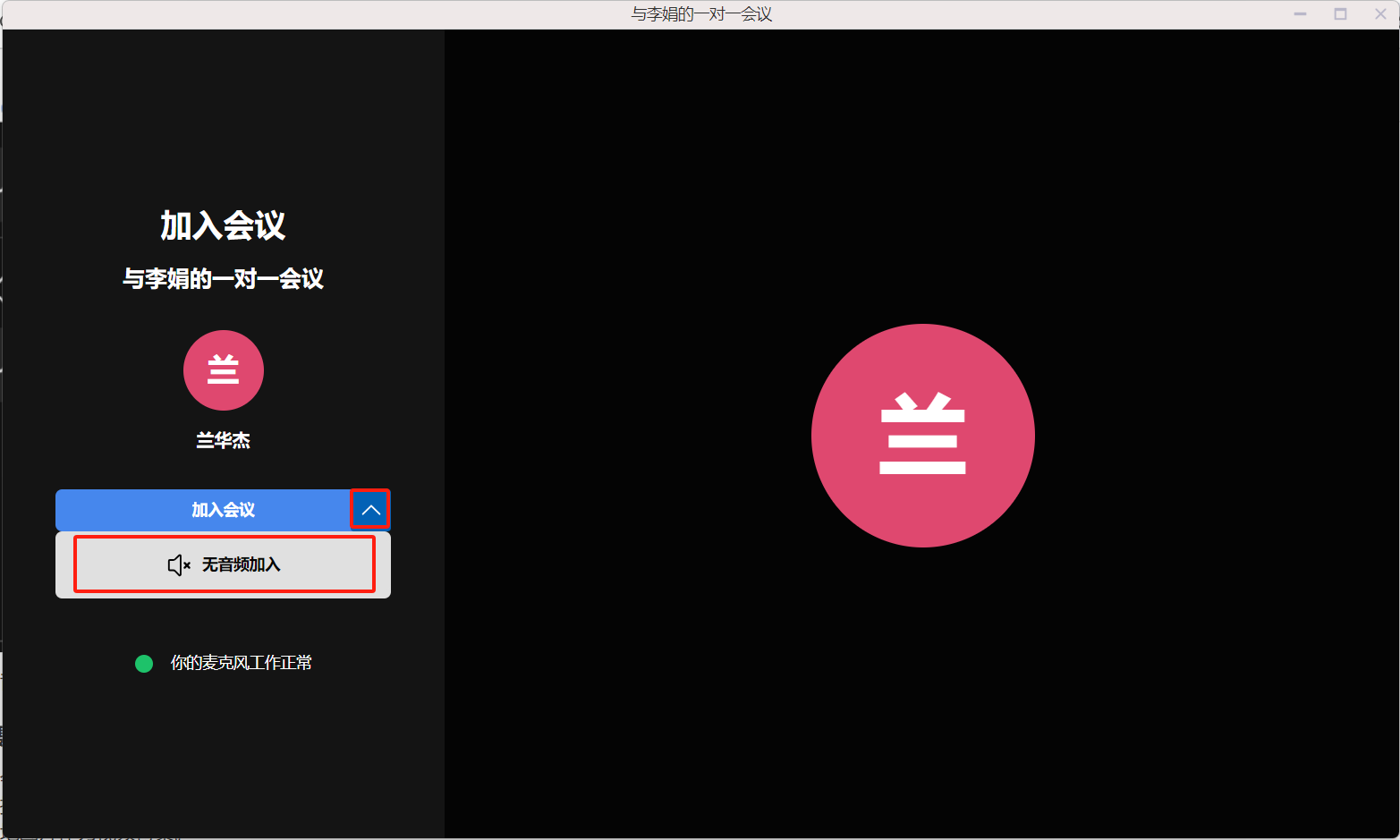1400x840 pixels.
Task: Click the 你的麦克风工作正常 status text
Action: click(x=241, y=663)
